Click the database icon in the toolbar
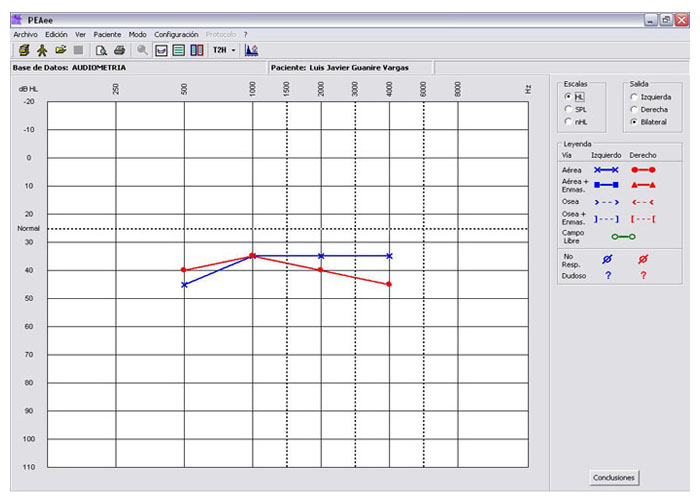The image size is (700, 500). [x=23, y=49]
